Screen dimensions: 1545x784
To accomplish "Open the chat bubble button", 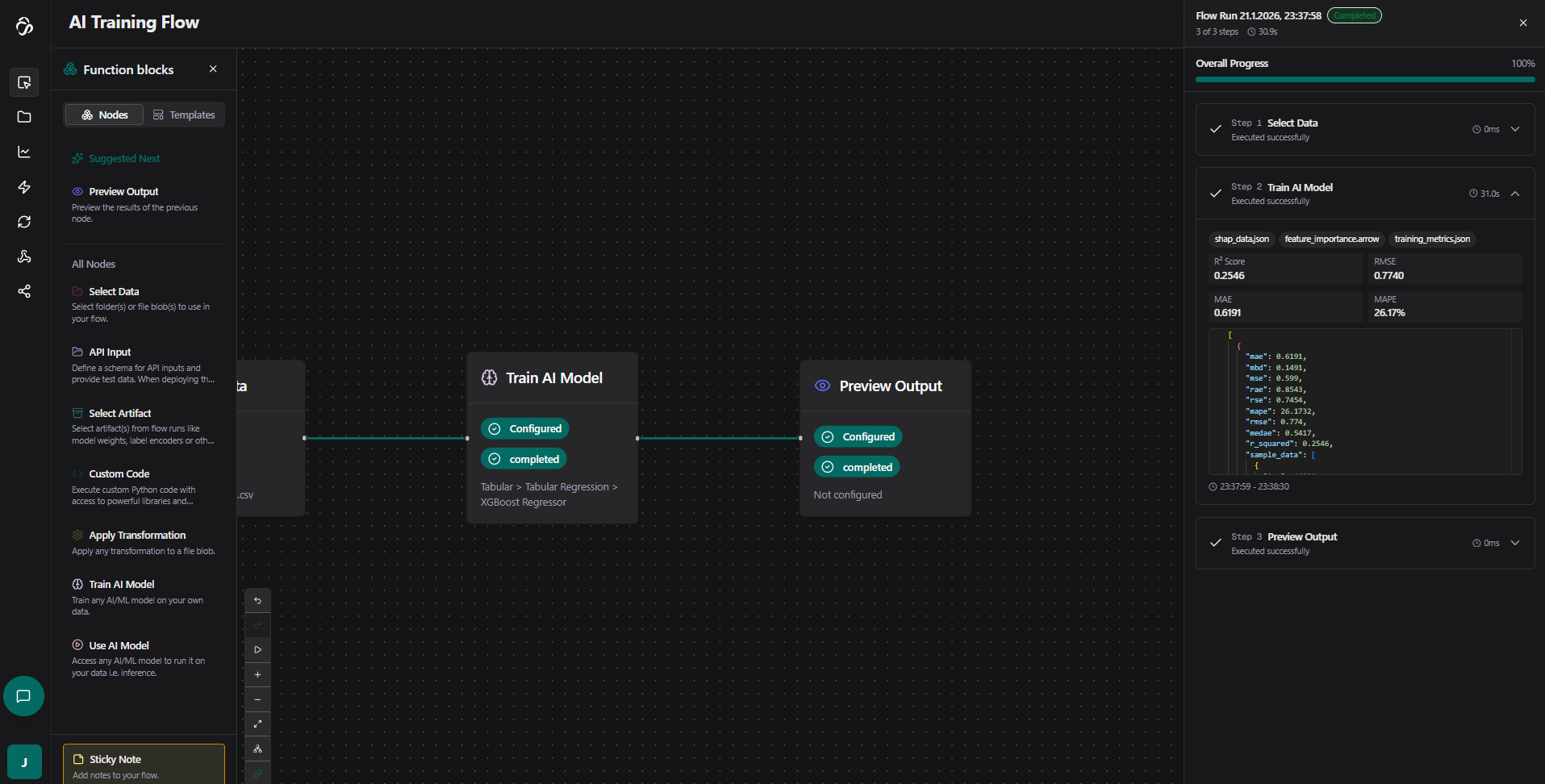I will 23,696.
